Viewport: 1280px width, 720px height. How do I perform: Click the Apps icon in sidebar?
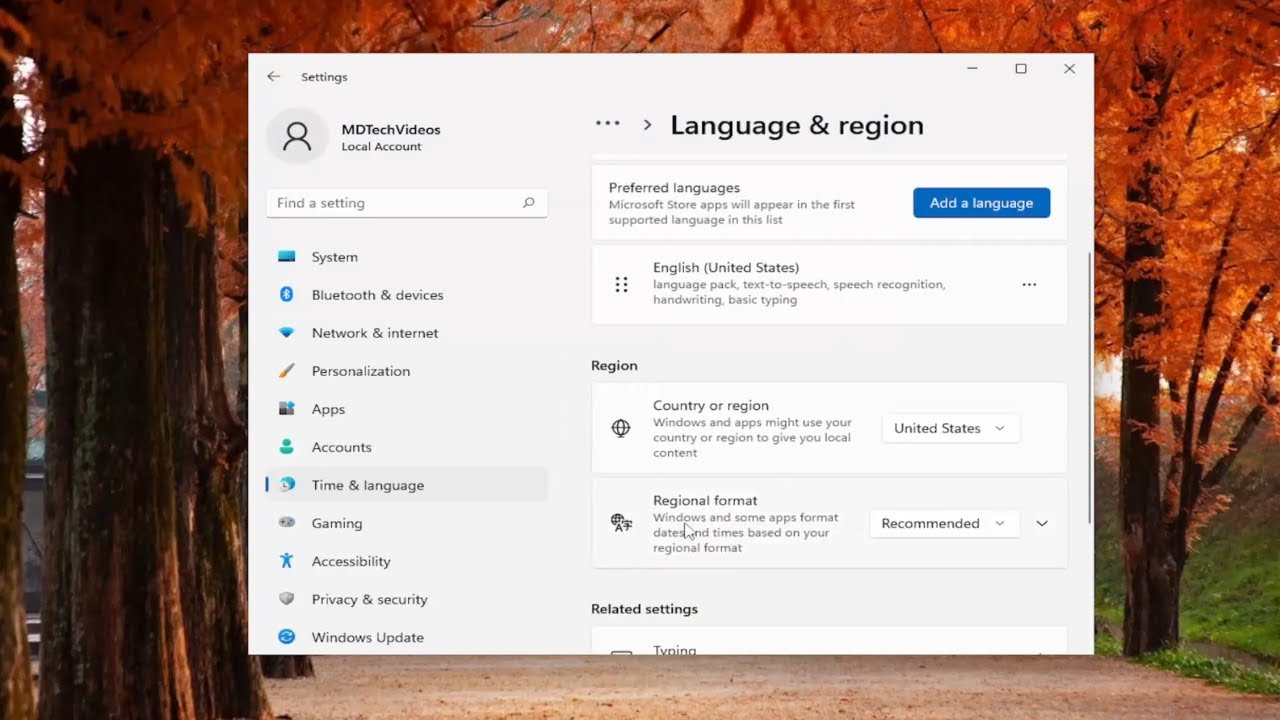click(287, 409)
